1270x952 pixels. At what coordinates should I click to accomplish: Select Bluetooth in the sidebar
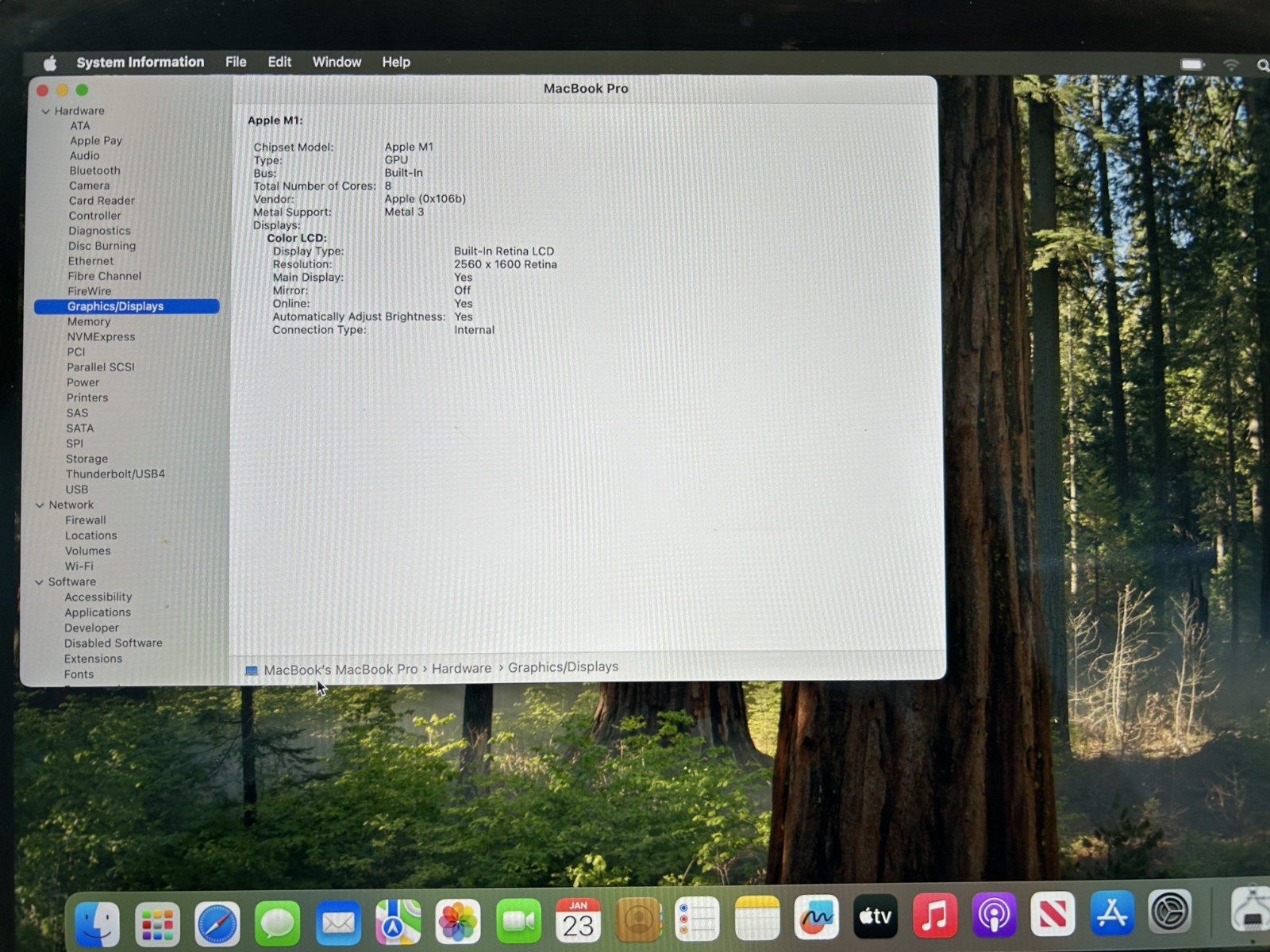(x=94, y=171)
